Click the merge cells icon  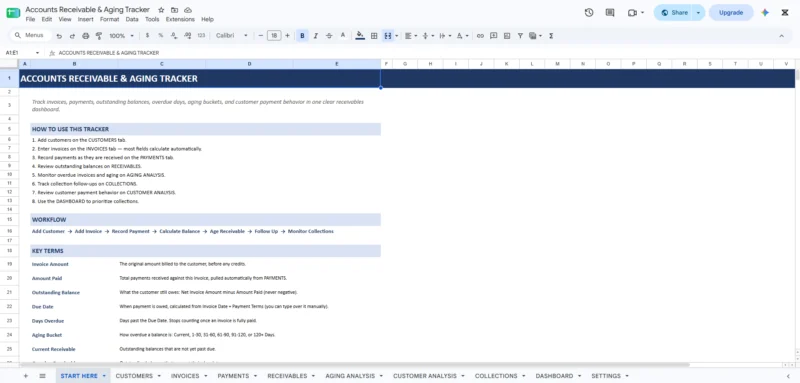tap(388, 36)
